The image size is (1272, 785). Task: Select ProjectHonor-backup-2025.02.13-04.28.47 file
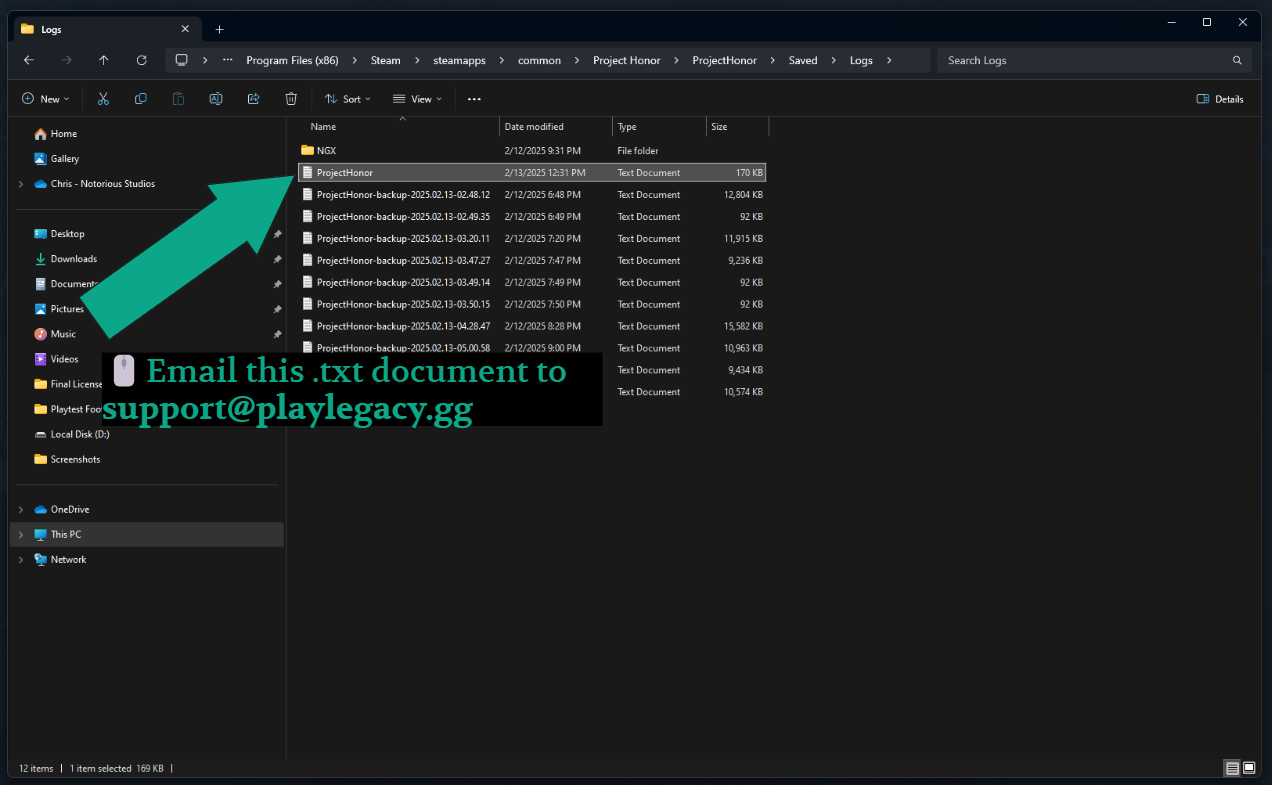[x=532, y=327]
